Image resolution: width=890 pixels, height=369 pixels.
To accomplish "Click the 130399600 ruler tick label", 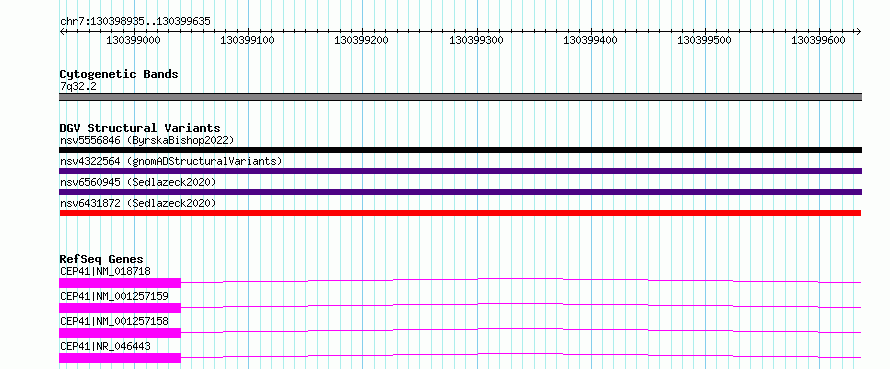I will (818, 40).
